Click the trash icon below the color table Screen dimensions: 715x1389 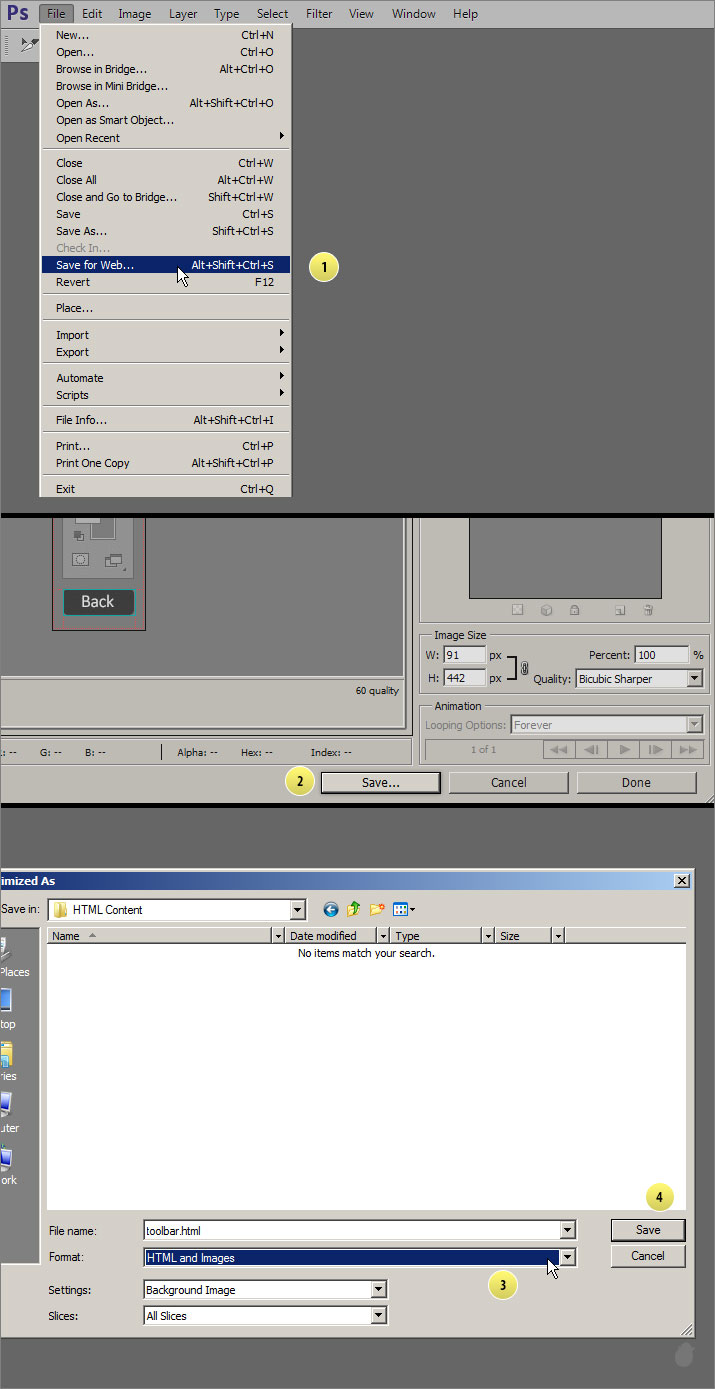click(648, 610)
